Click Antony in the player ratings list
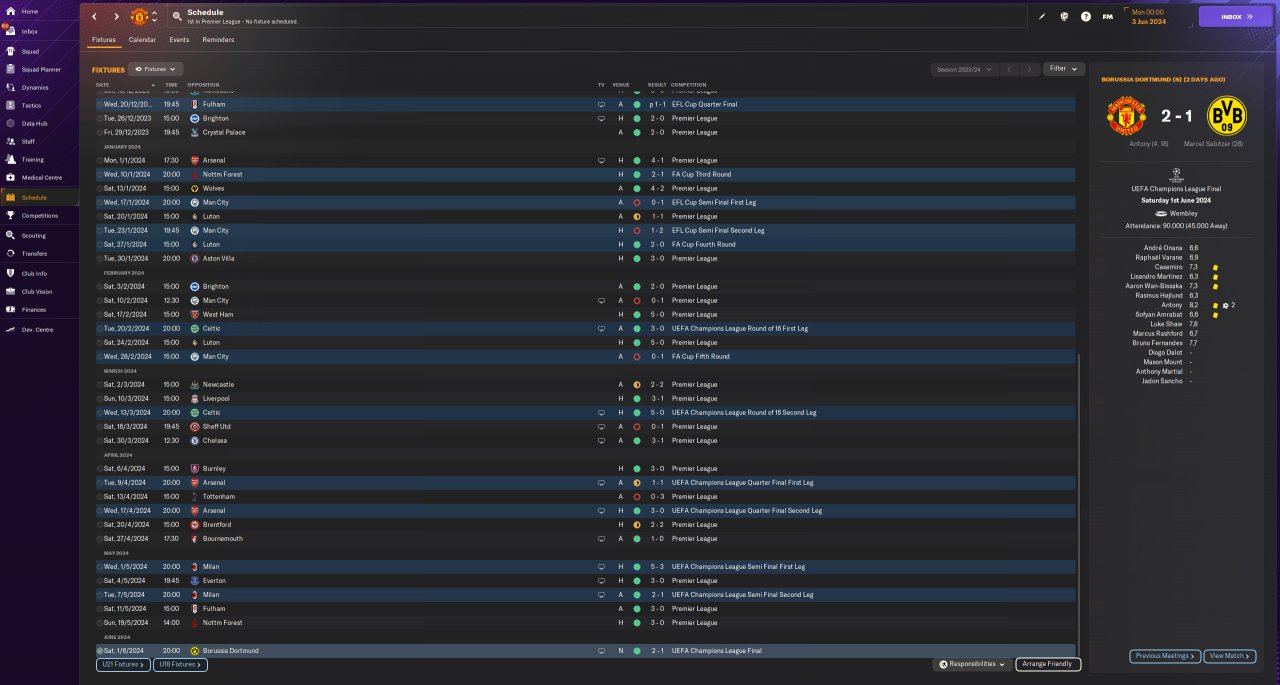Image resolution: width=1280 pixels, height=685 pixels. click(1170, 305)
